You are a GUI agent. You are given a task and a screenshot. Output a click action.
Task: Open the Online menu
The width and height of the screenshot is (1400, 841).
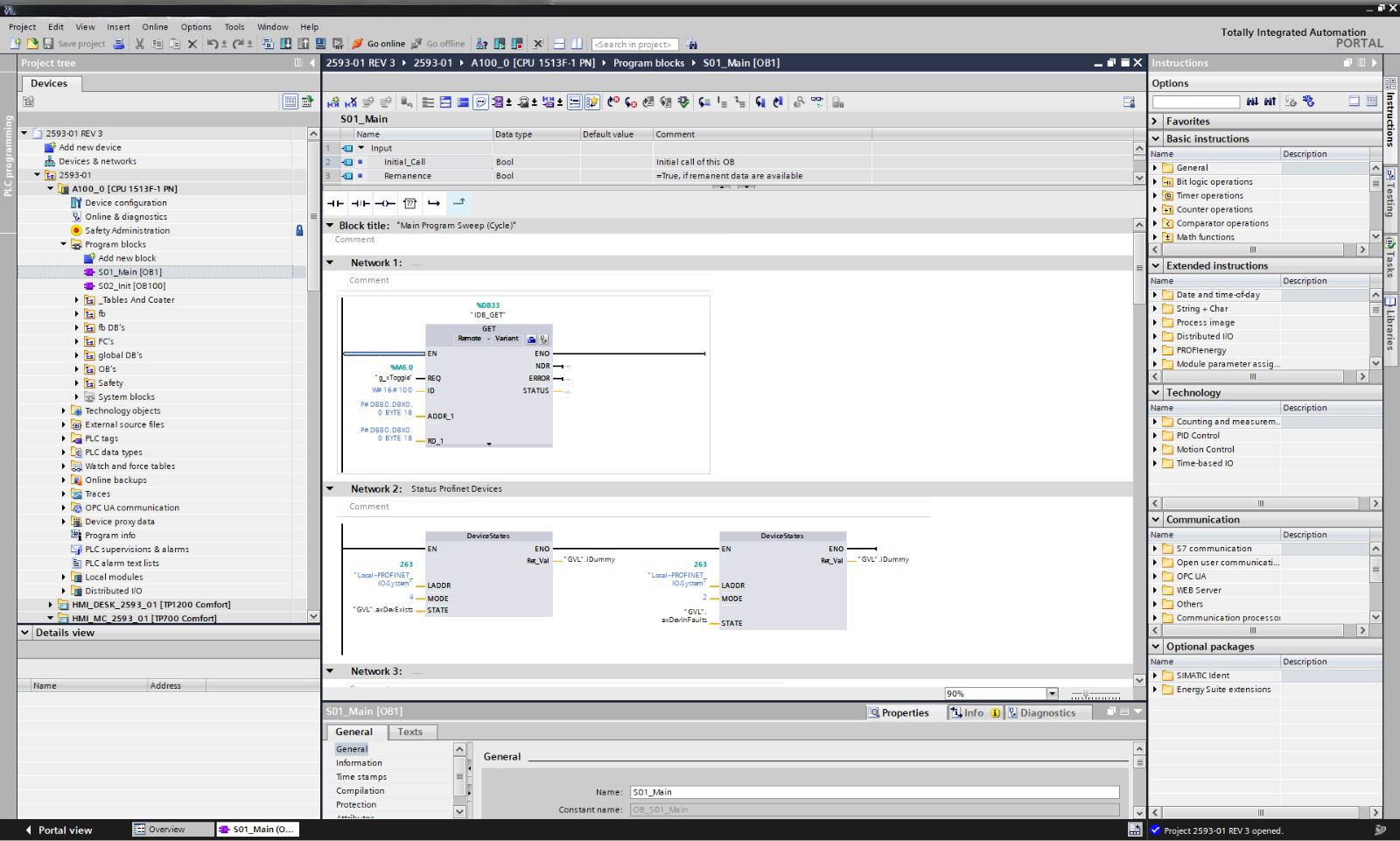155,27
